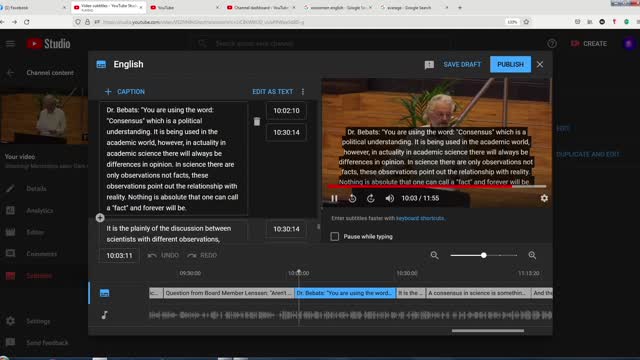Viewport: 640px width, 360px height.
Task: Rewind the video ten seconds
Action: click(353, 198)
